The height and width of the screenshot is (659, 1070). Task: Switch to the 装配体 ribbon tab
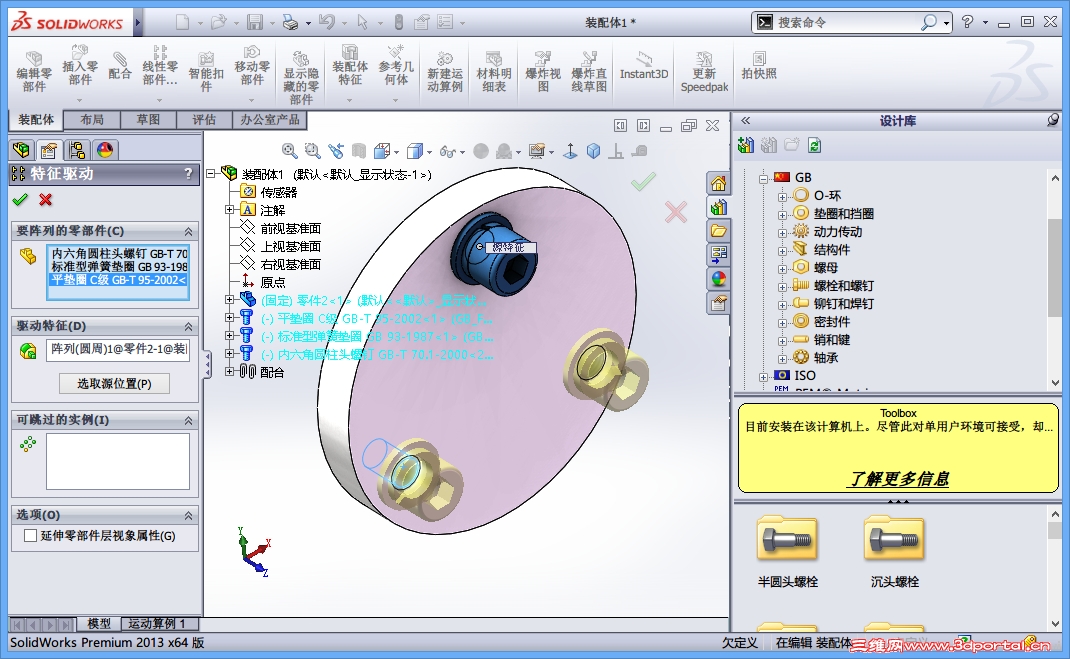click(35, 120)
